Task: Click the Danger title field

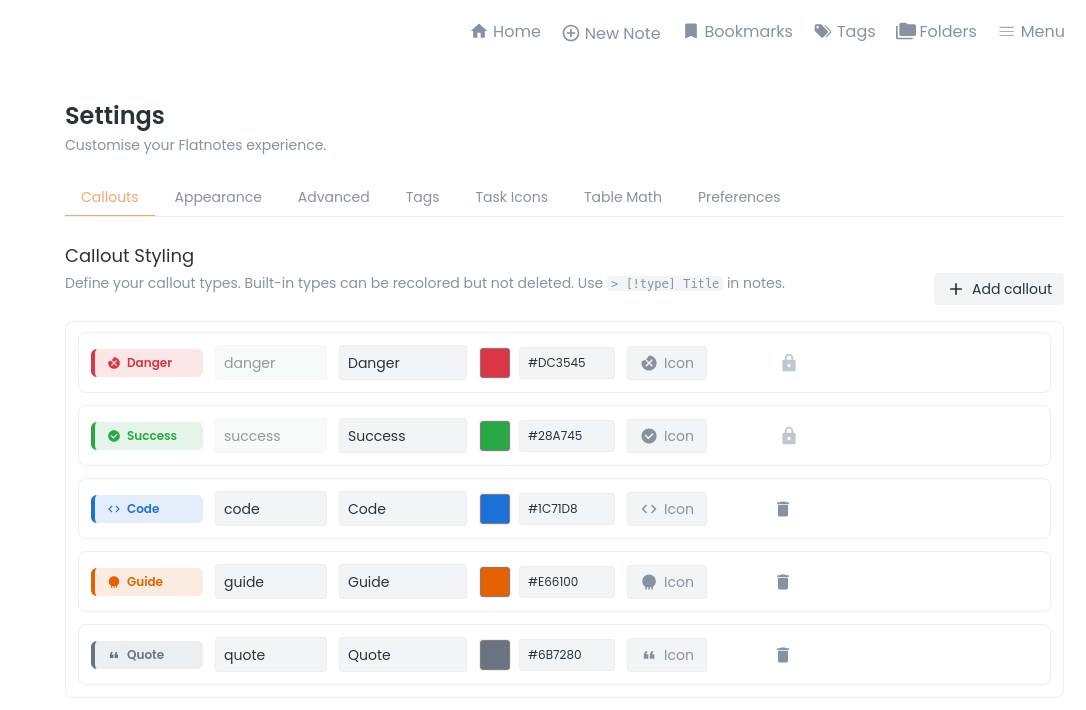Action: (402, 363)
